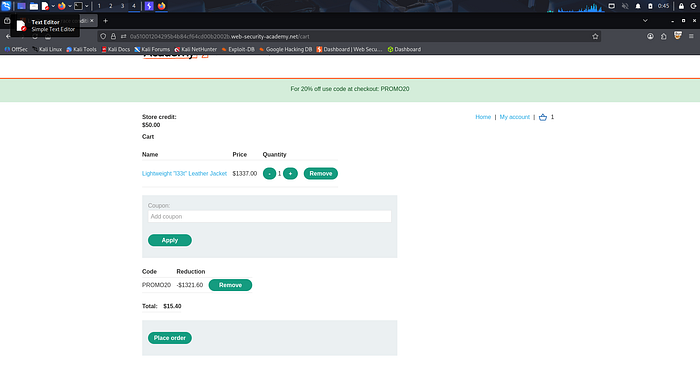Open the notifications bell in the tray
The width and height of the screenshot is (700, 366).
(638, 6)
